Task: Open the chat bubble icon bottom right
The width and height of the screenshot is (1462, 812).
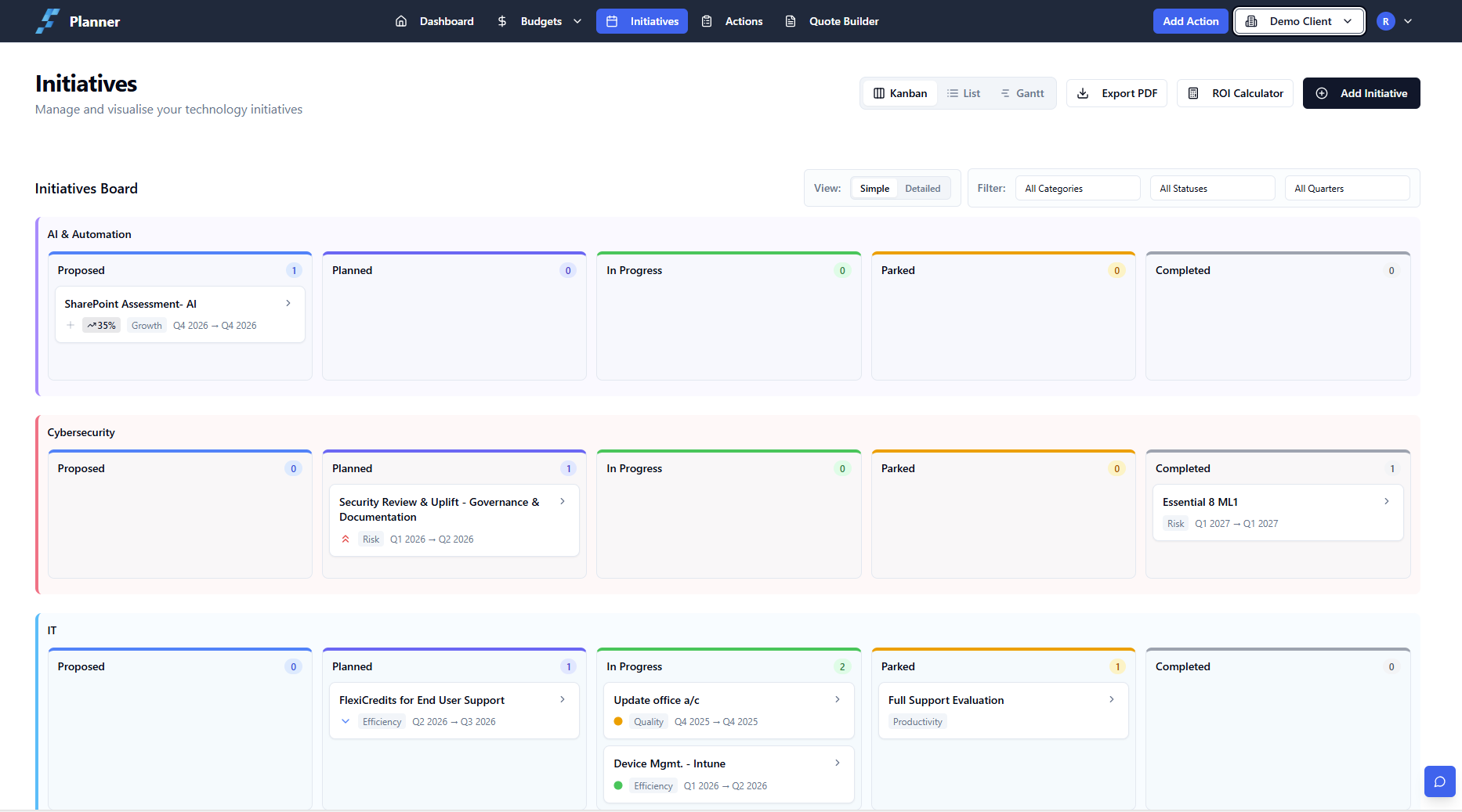Action: (x=1439, y=781)
